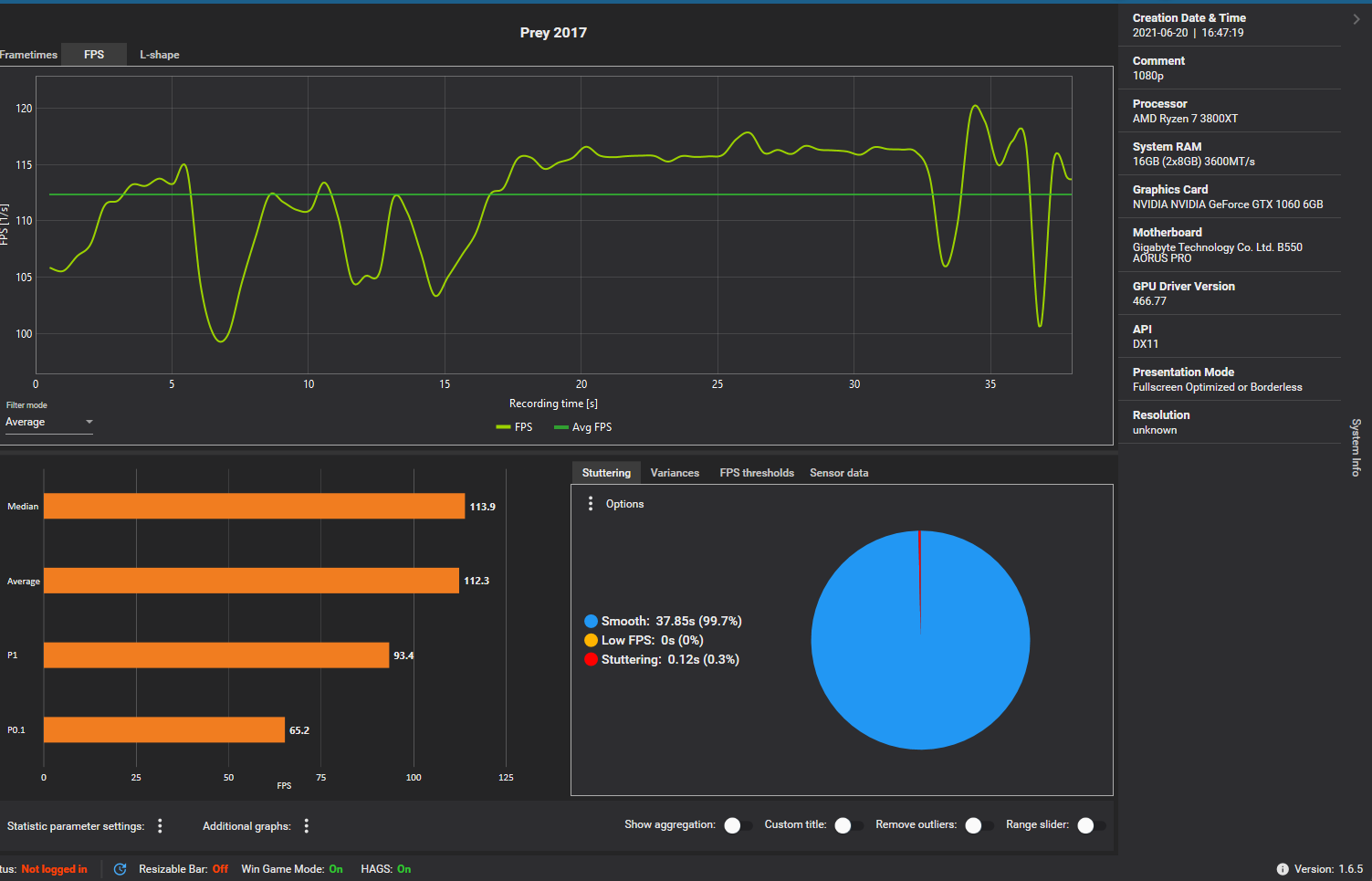
Task: Click the P1 93.4 value label
Action: coord(403,656)
